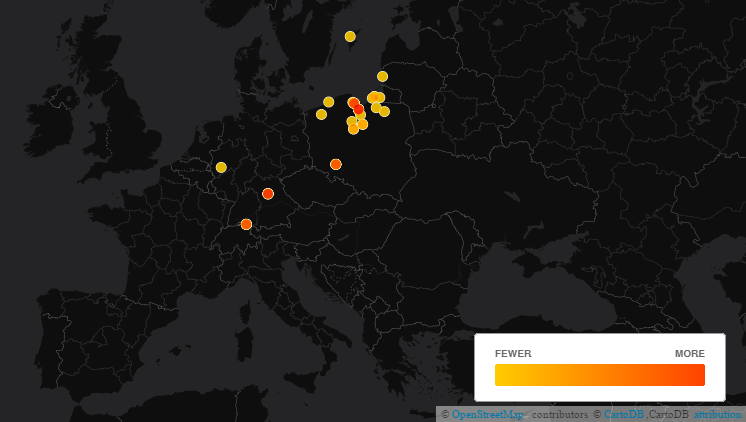The image size is (746, 422).
Task: Select the orange marker in Switzerland
Action: 246,224
